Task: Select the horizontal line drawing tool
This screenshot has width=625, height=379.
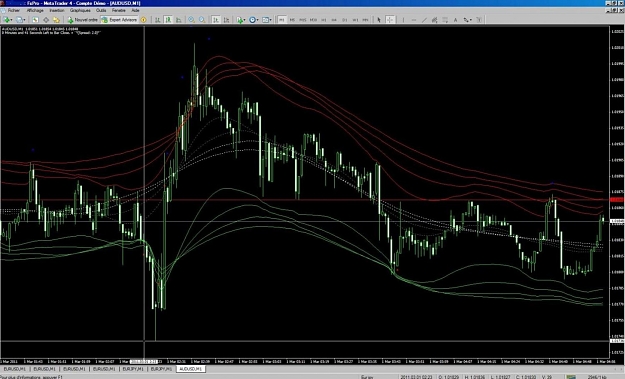Action: (414, 20)
